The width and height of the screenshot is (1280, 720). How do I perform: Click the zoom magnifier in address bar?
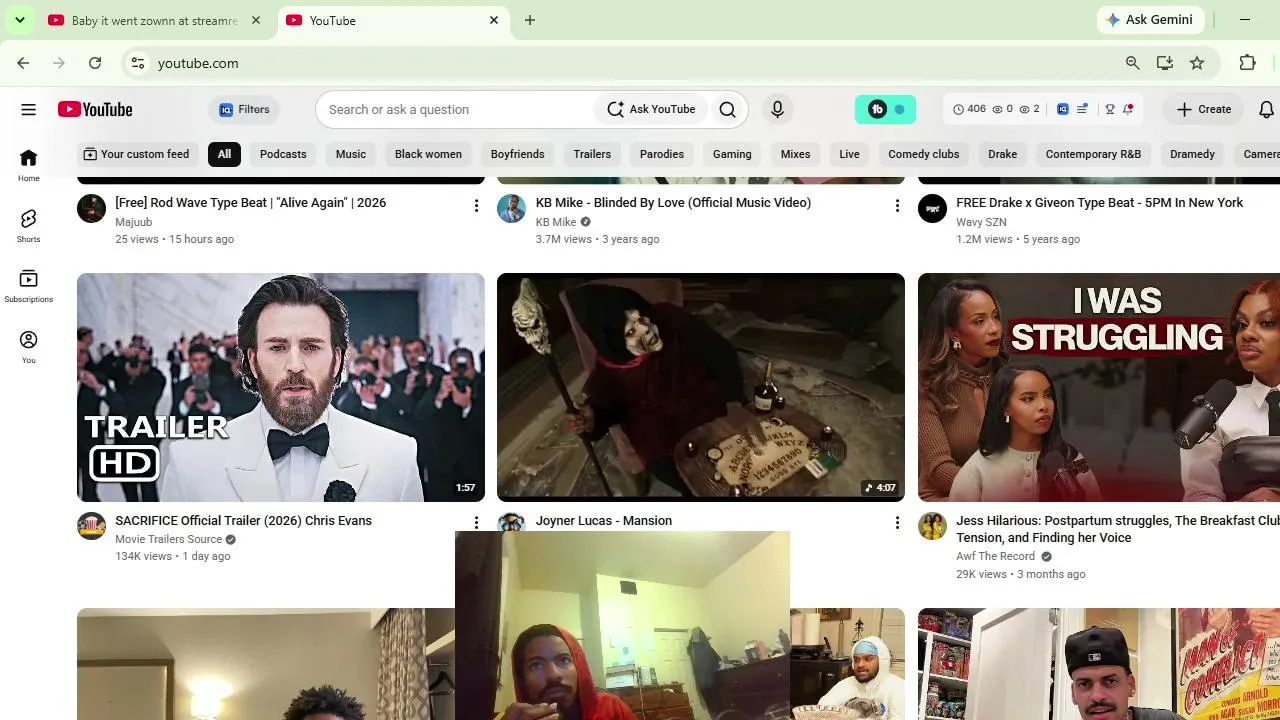[x=1133, y=63]
